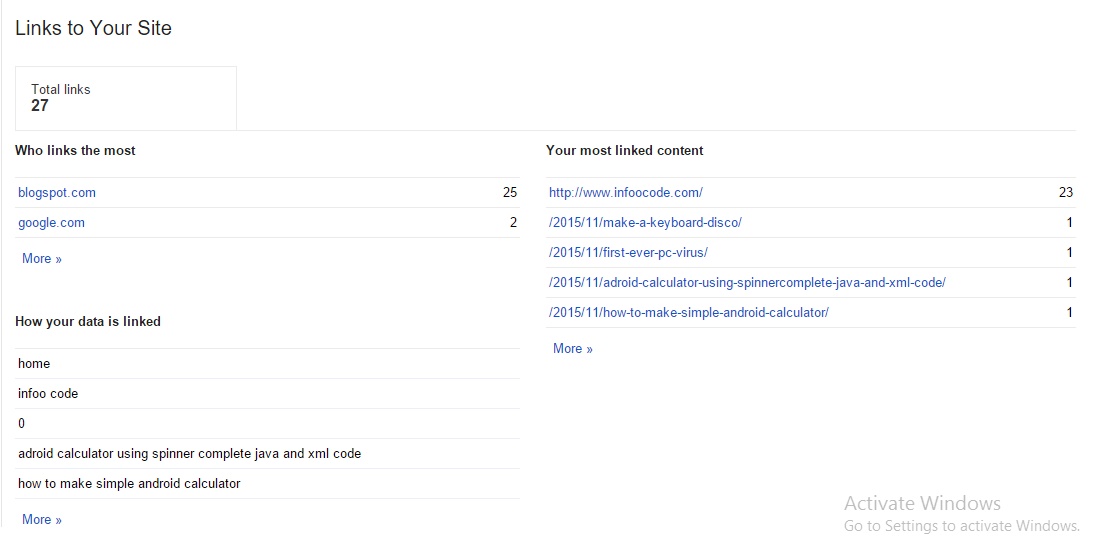
Task: Click the 'home' anchor text row
Action: 34,364
